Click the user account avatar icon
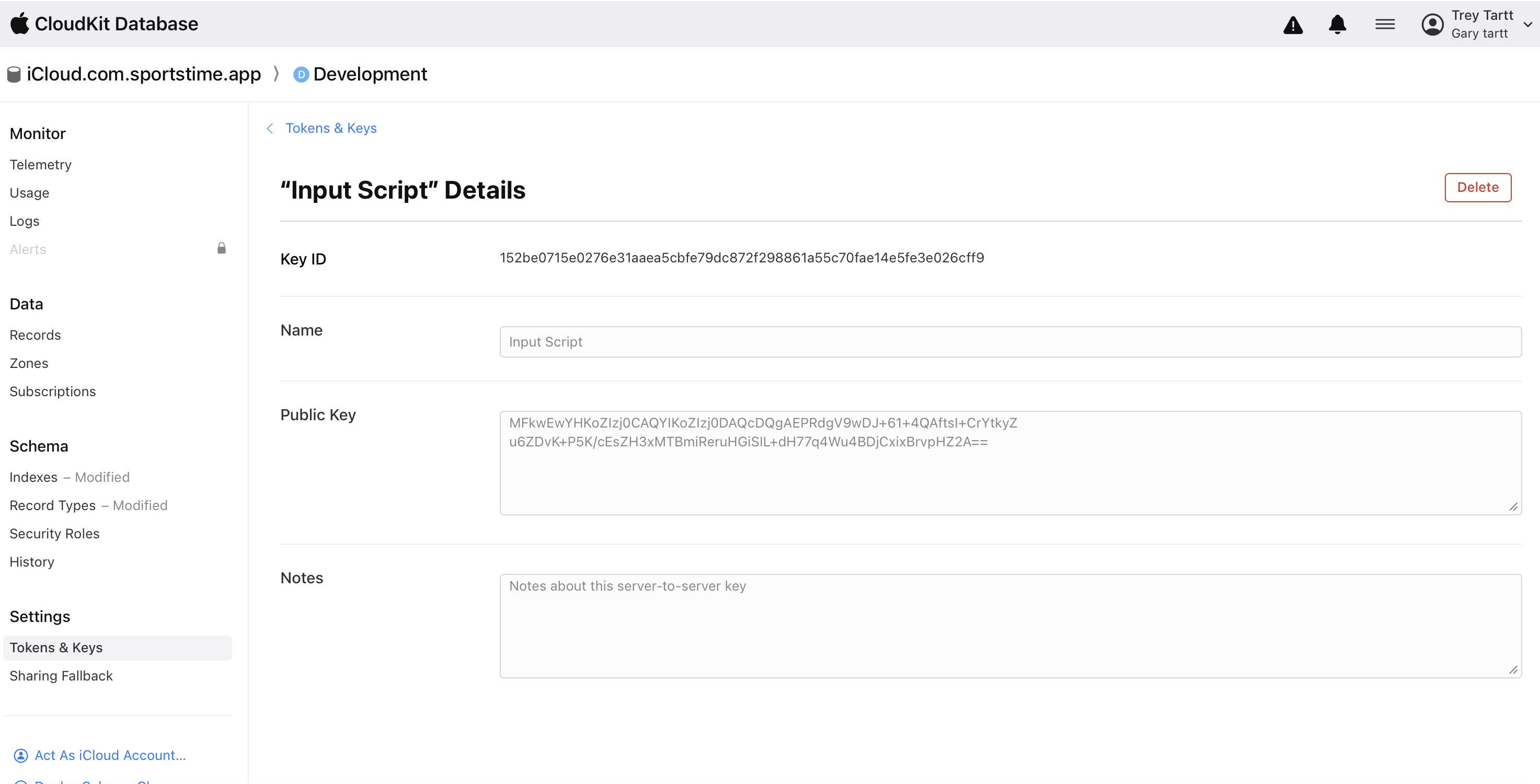 pos(1432,25)
